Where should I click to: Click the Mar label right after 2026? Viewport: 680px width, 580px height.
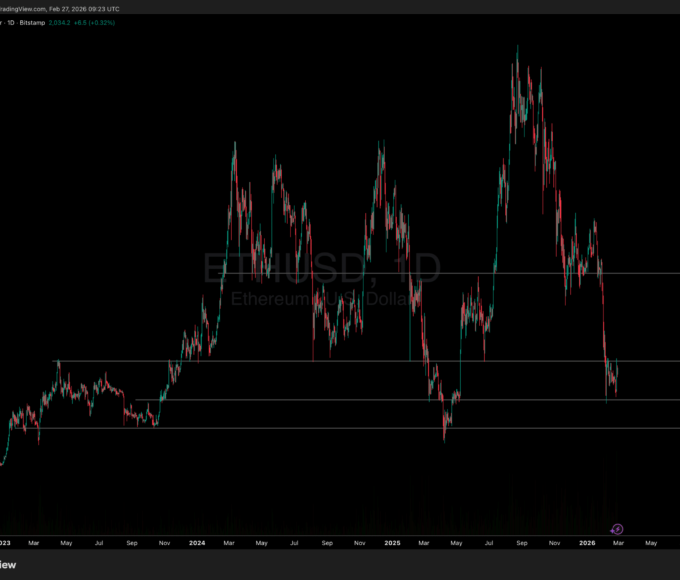619,543
